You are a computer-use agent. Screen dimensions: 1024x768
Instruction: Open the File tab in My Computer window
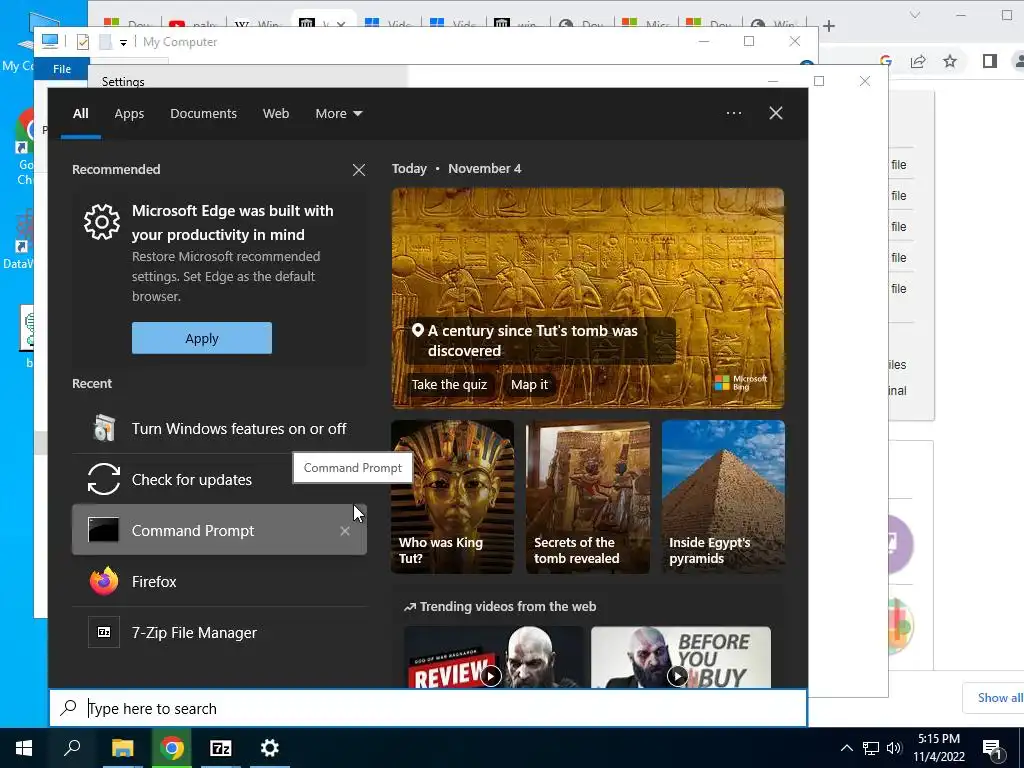[x=62, y=69]
